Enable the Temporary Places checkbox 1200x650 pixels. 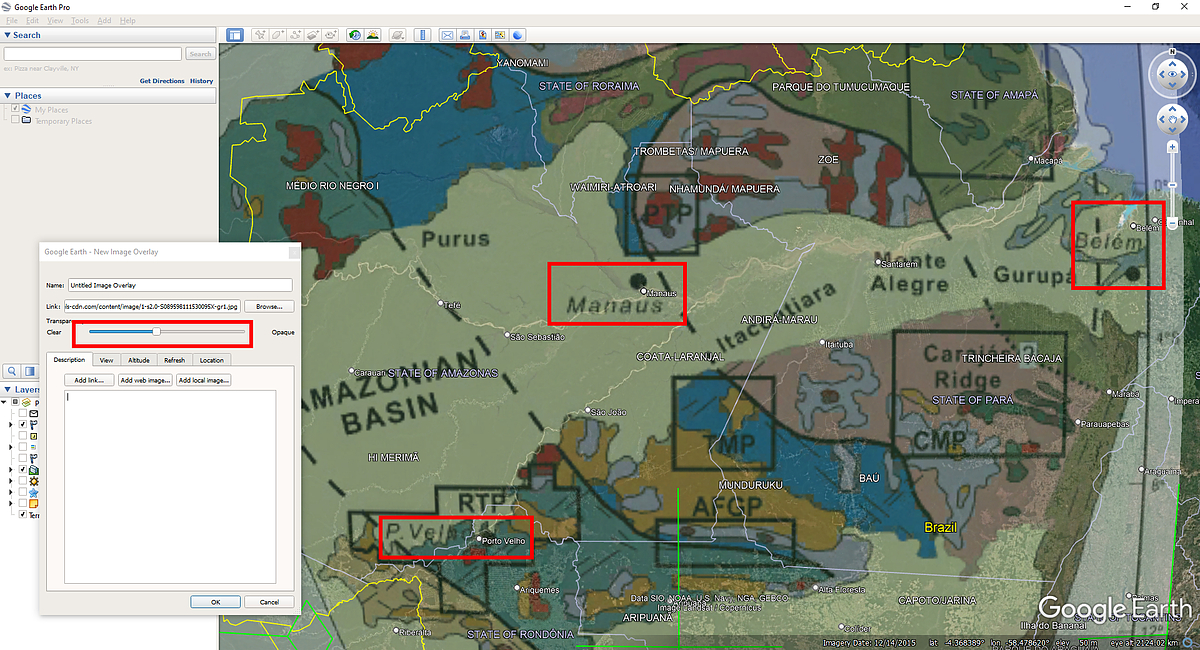[x=15, y=121]
